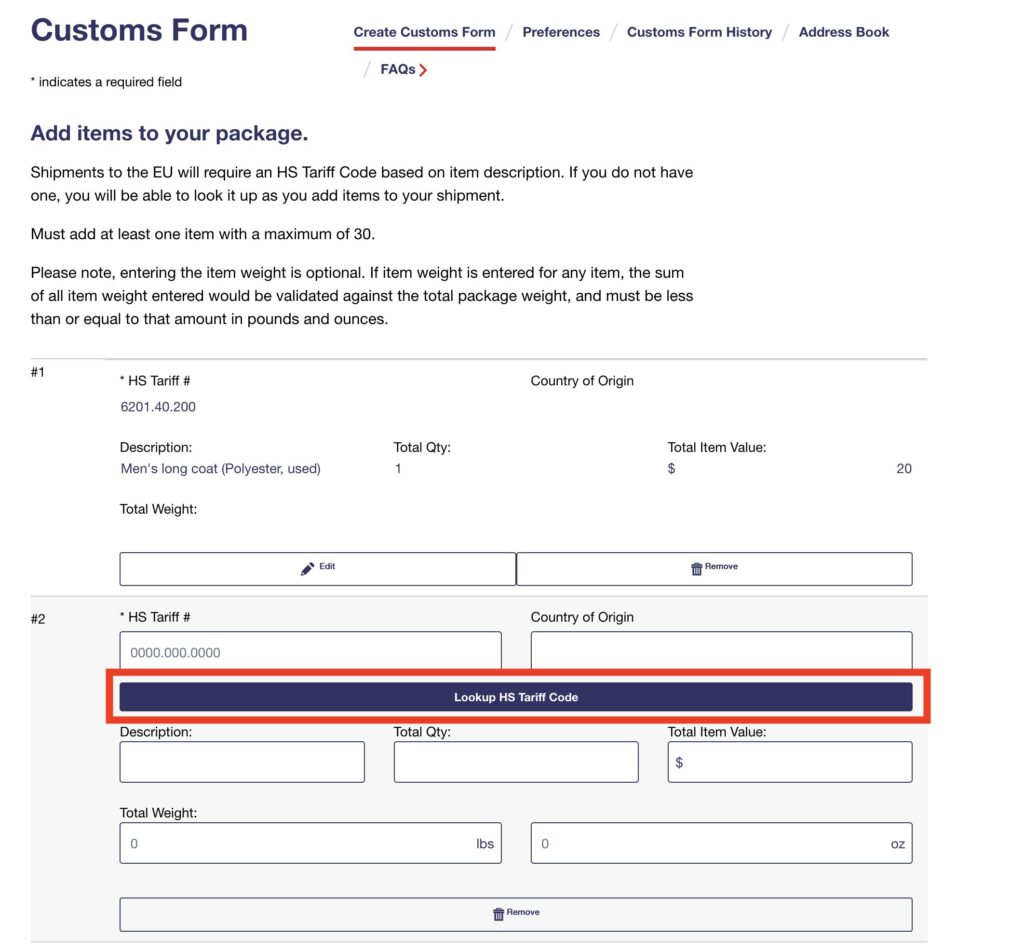Viewport: 1024px width, 952px height.
Task: Select the Total Qty input for item #2
Action: click(x=516, y=762)
